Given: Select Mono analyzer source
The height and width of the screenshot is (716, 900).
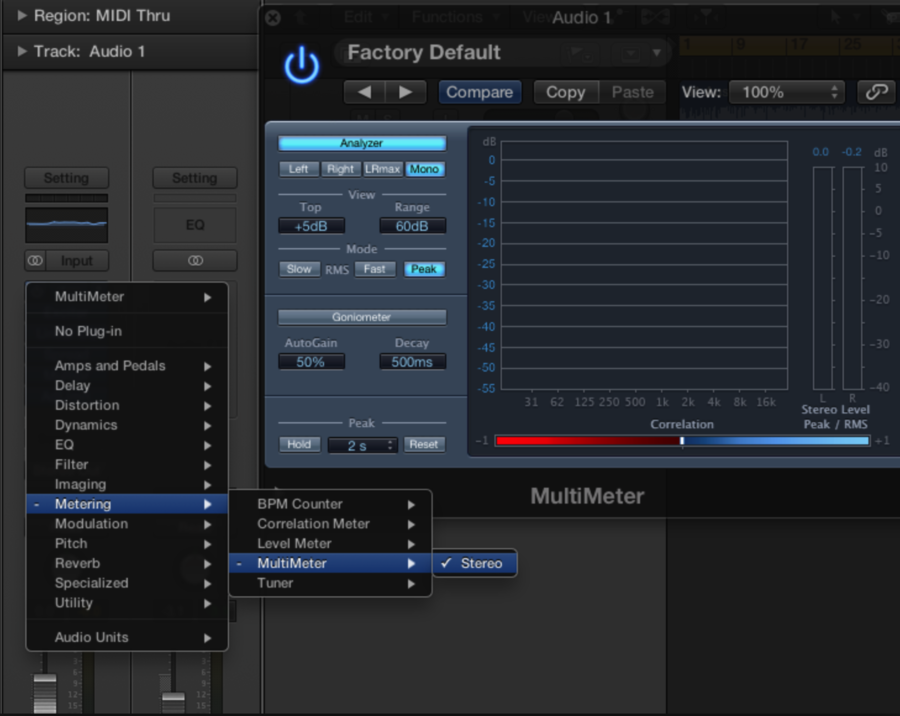Looking at the screenshot, I should pyautogui.click(x=424, y=169).
